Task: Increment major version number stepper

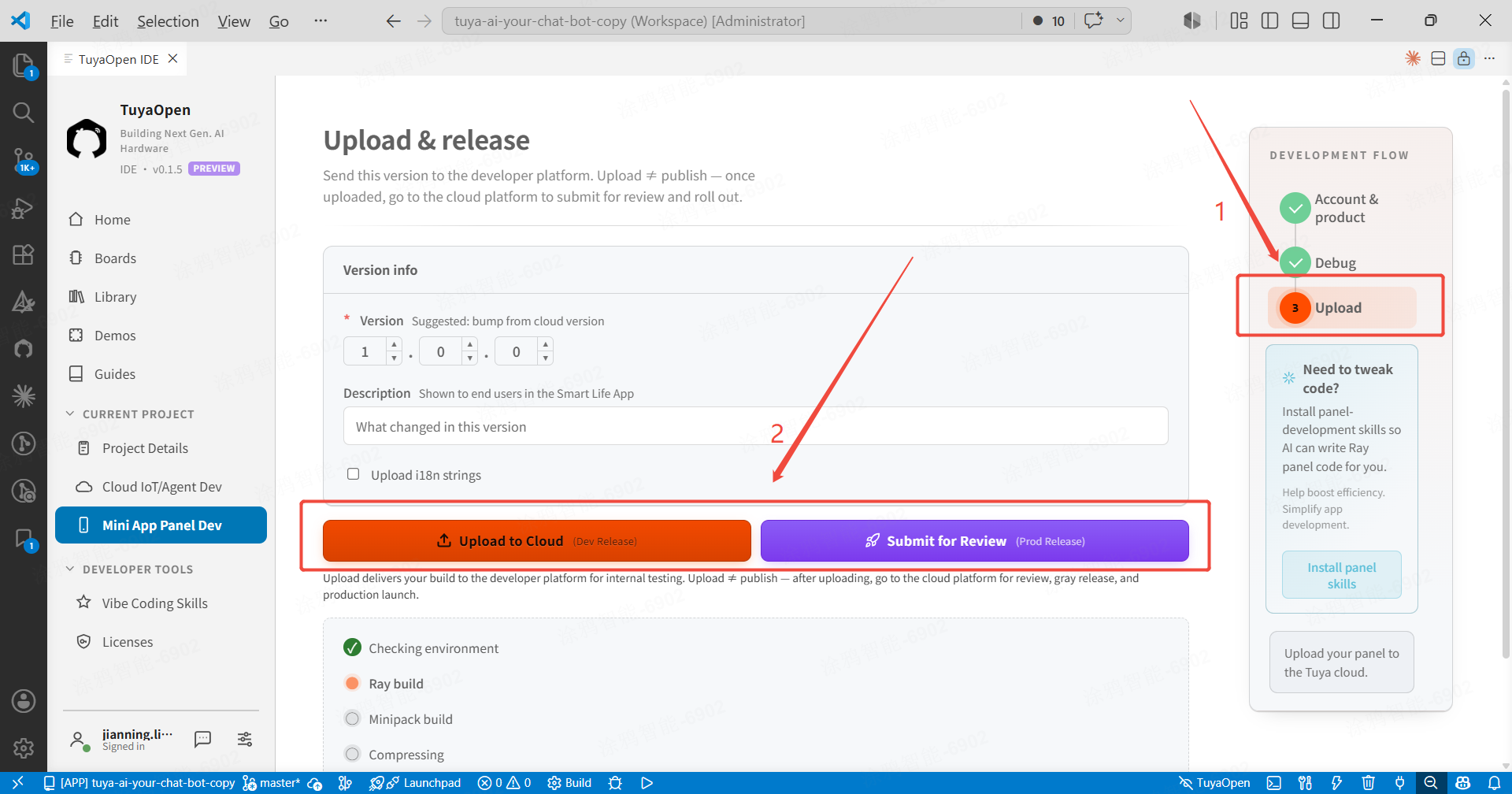Action: click(394, 345)
